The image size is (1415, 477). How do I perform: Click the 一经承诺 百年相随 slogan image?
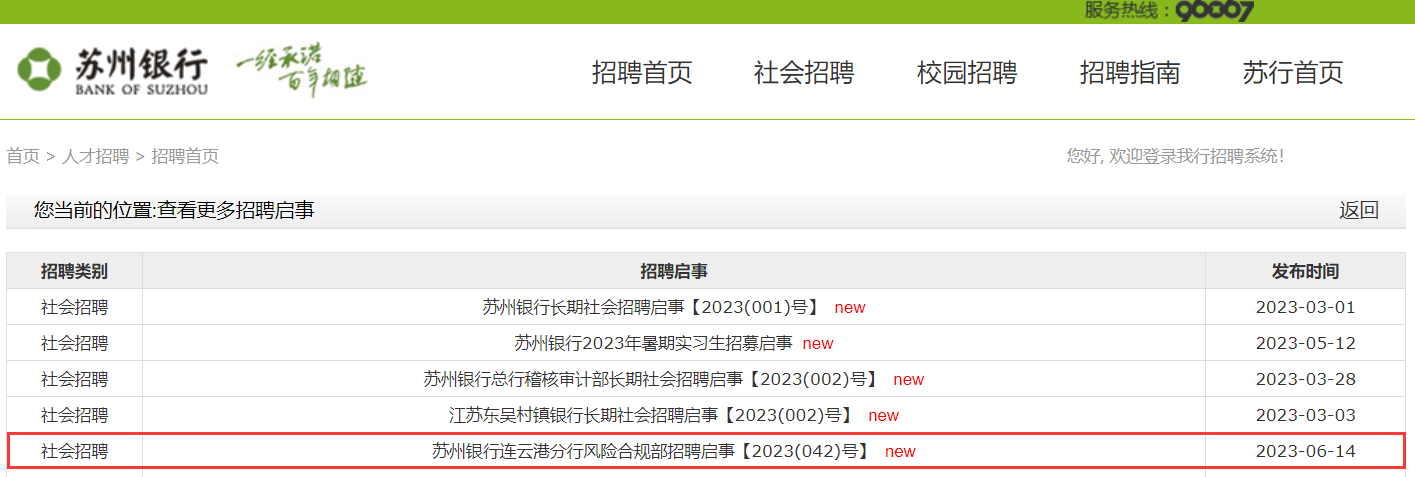pos(301,72)
